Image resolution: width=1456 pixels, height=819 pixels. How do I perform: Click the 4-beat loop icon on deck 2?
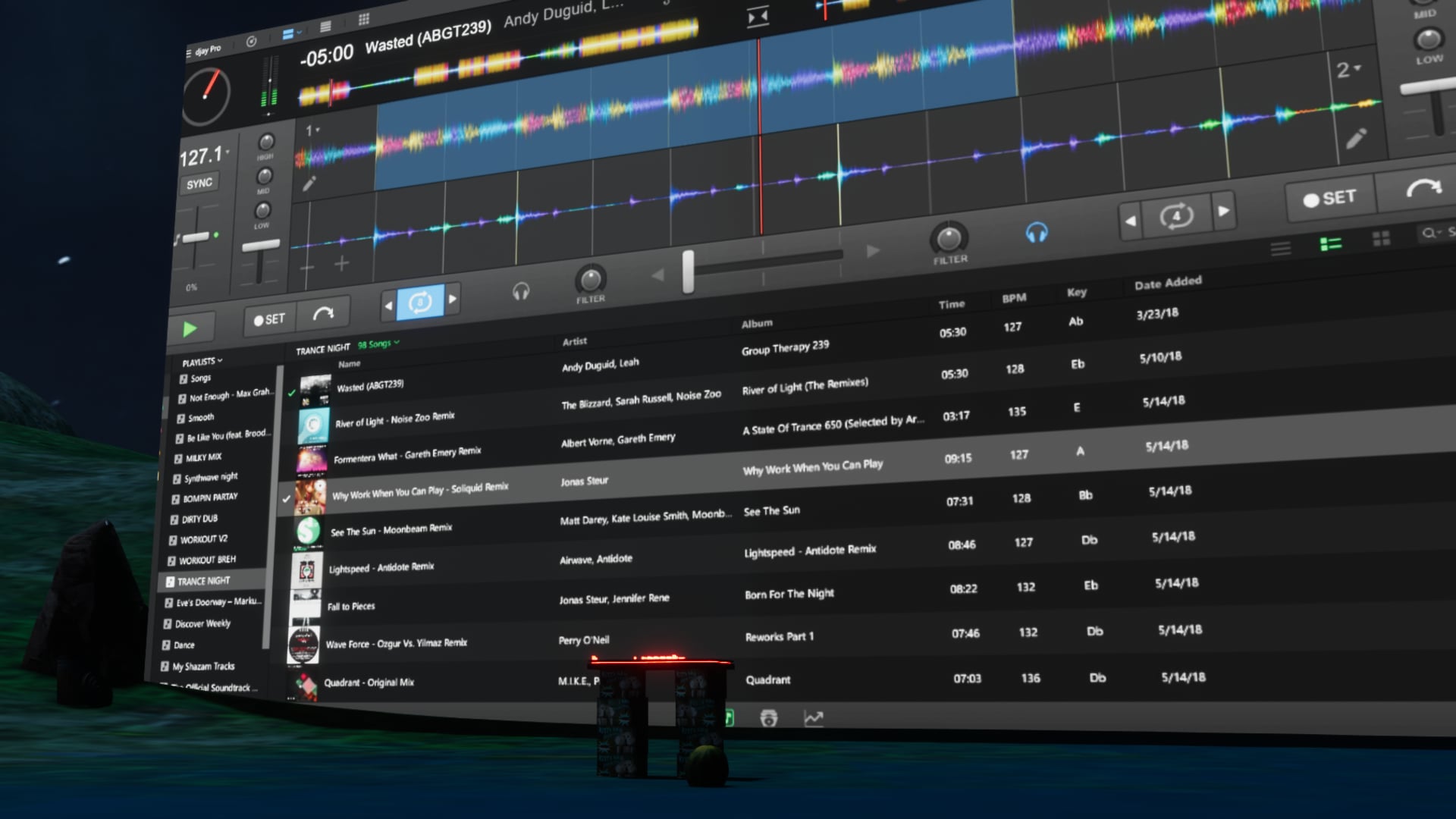pos(1176,217)
